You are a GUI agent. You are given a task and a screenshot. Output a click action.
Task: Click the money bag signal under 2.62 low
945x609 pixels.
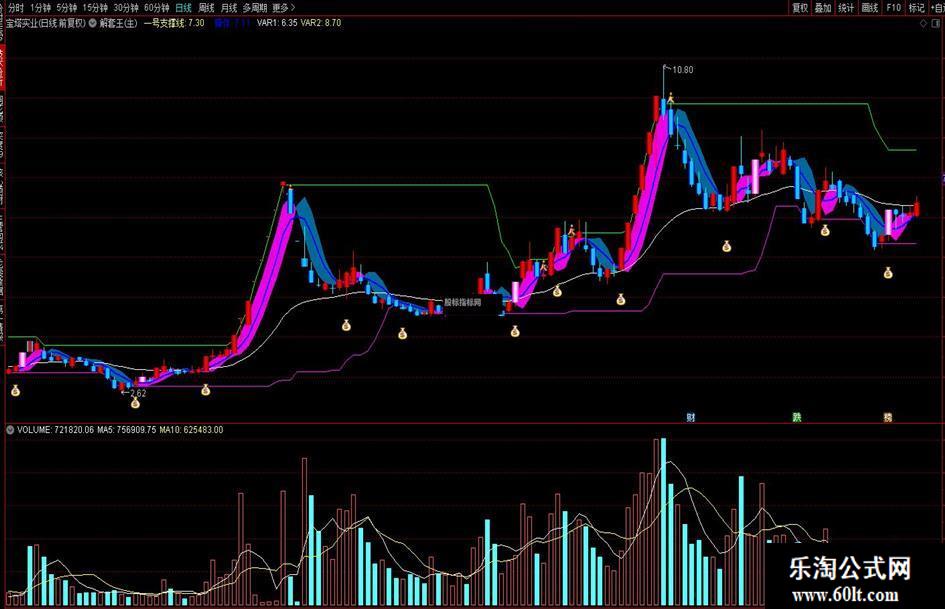tap(135, 403)
